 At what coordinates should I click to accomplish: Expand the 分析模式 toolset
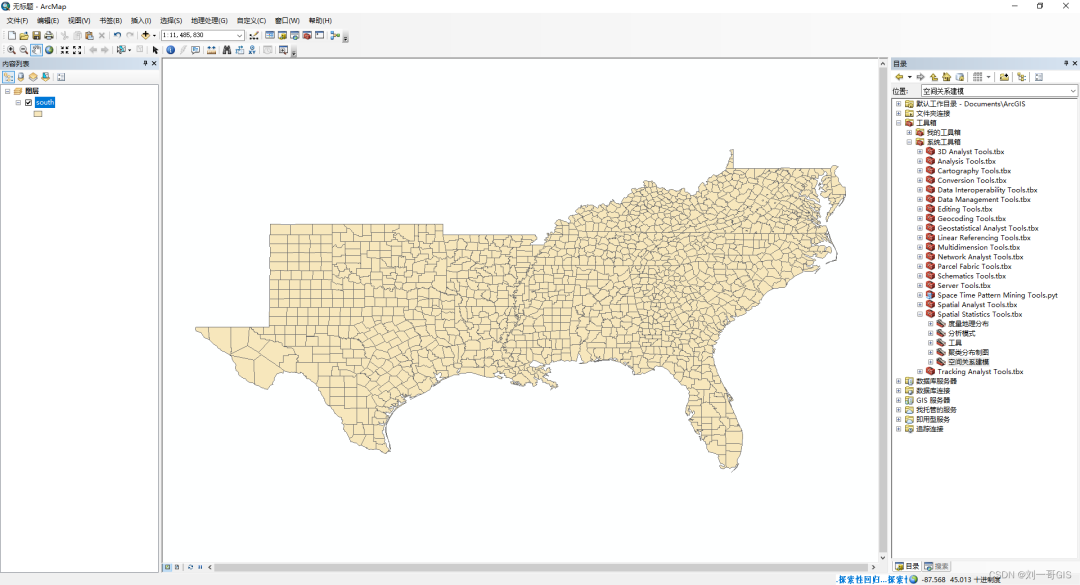[931, 333]
